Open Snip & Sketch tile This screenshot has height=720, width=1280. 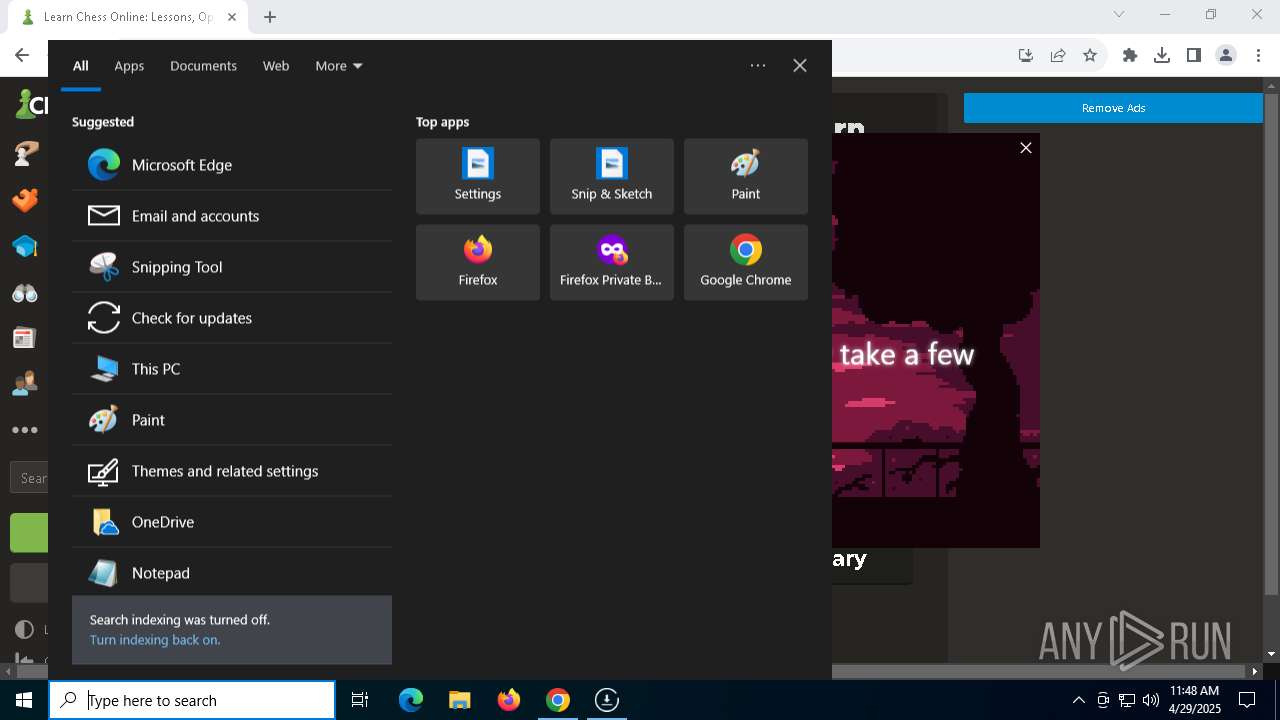(612, 176)
